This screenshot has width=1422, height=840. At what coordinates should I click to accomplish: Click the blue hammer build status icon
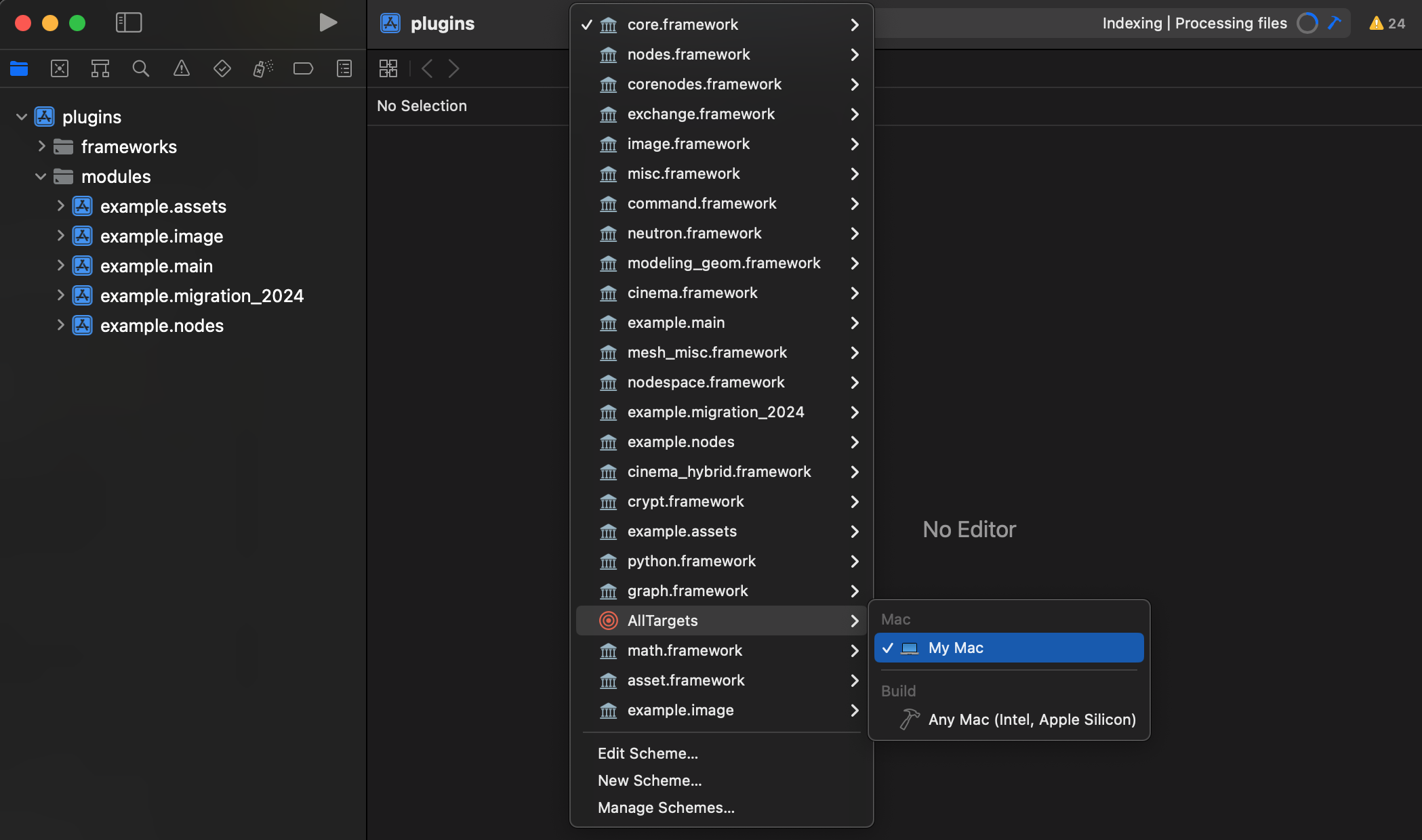[1335, 23]
